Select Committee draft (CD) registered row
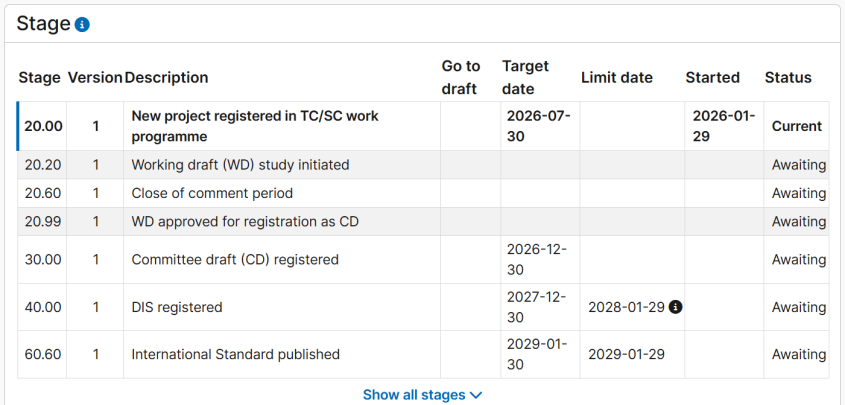The height and width of the screenshot is (405, 845). (235, 260)
